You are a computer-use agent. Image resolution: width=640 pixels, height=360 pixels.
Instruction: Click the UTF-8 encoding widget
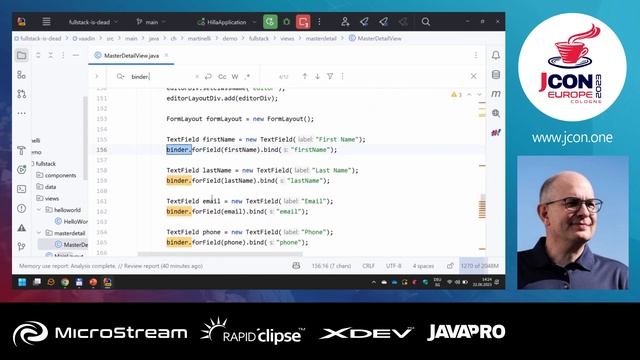click(x=393, y=266)
